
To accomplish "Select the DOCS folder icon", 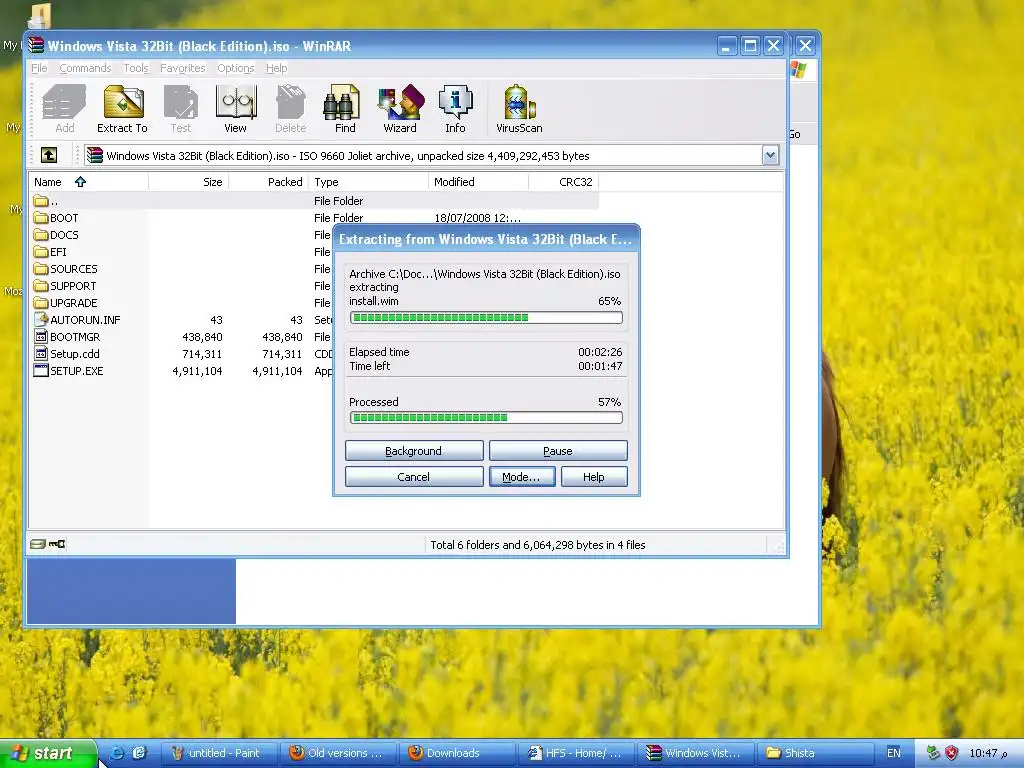I will coord(41,234).
